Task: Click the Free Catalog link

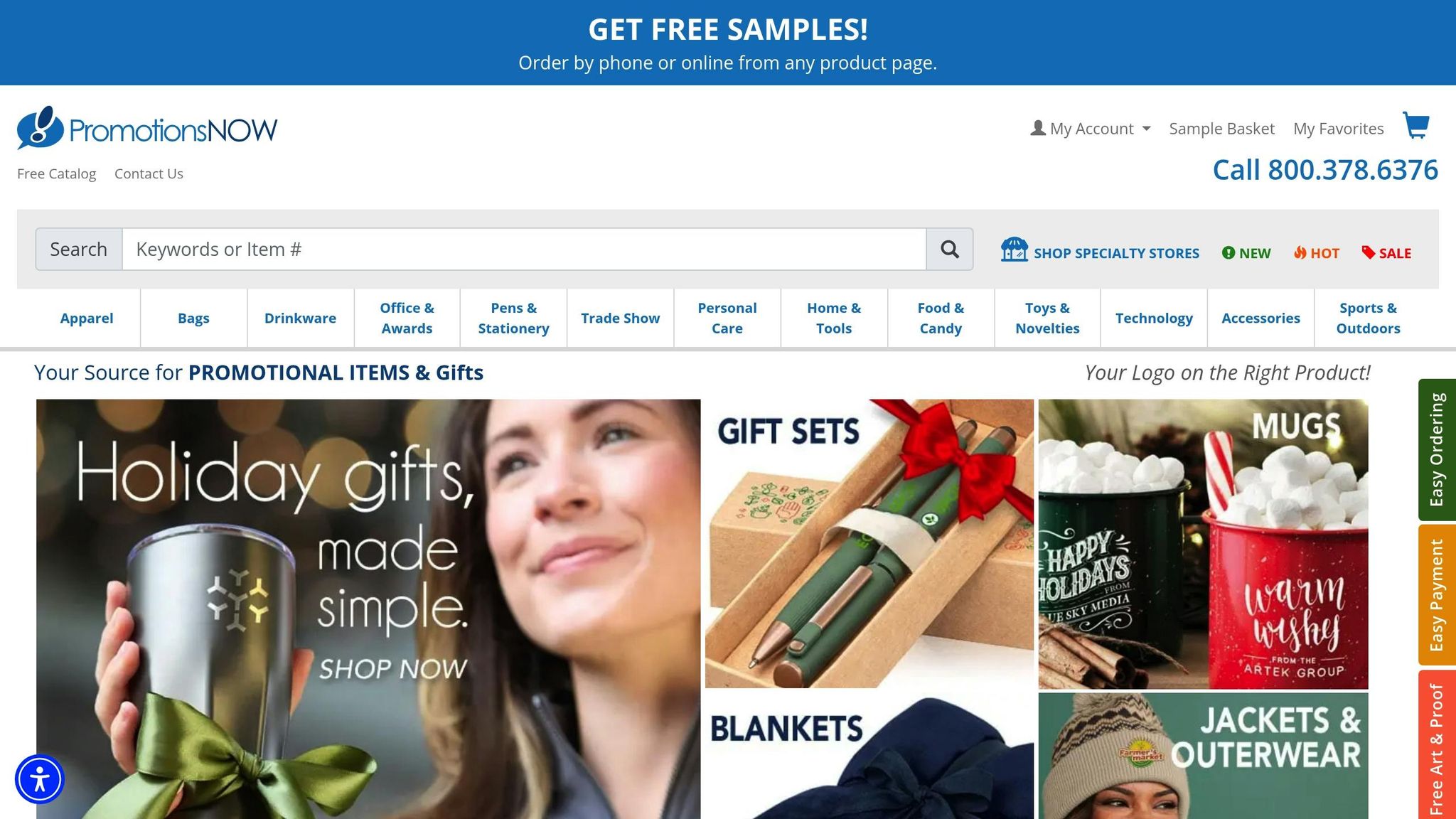Action: [56, 173]
